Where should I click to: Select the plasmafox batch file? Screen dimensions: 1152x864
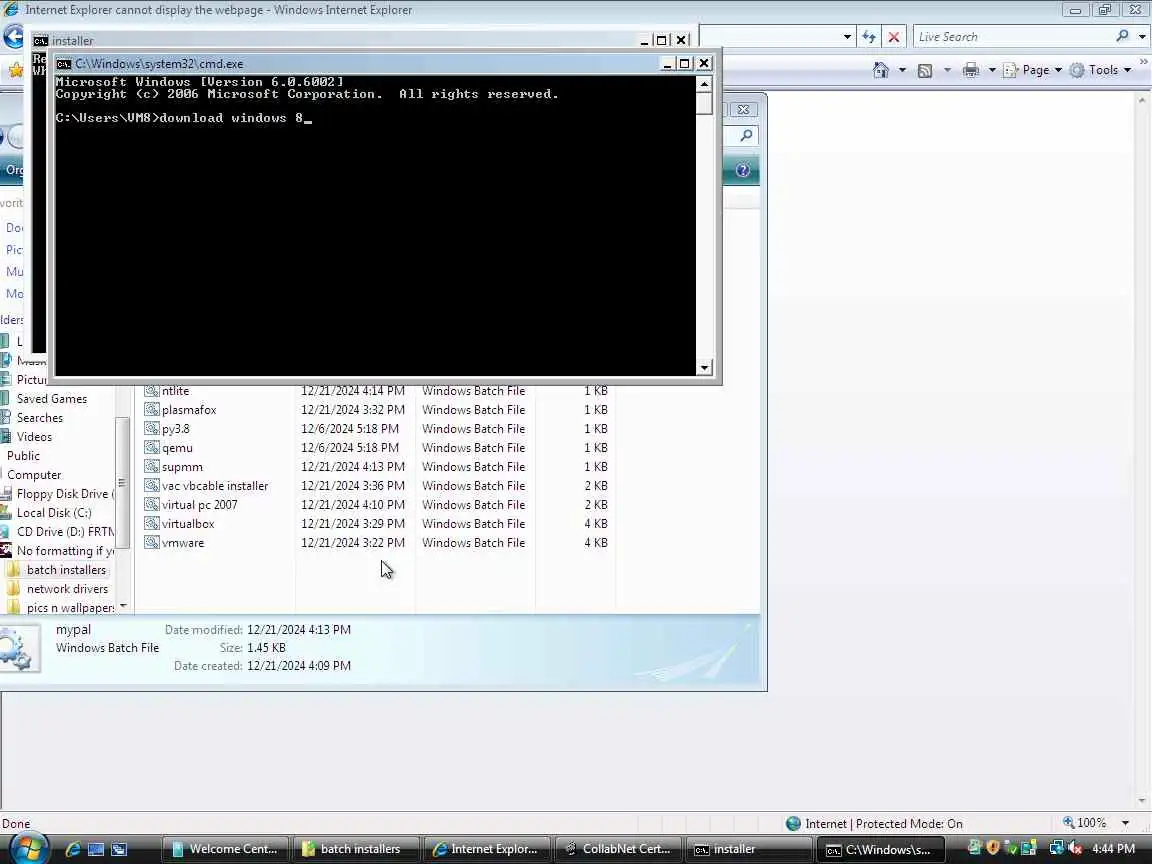pyautogui.click(x=190, y=410)
